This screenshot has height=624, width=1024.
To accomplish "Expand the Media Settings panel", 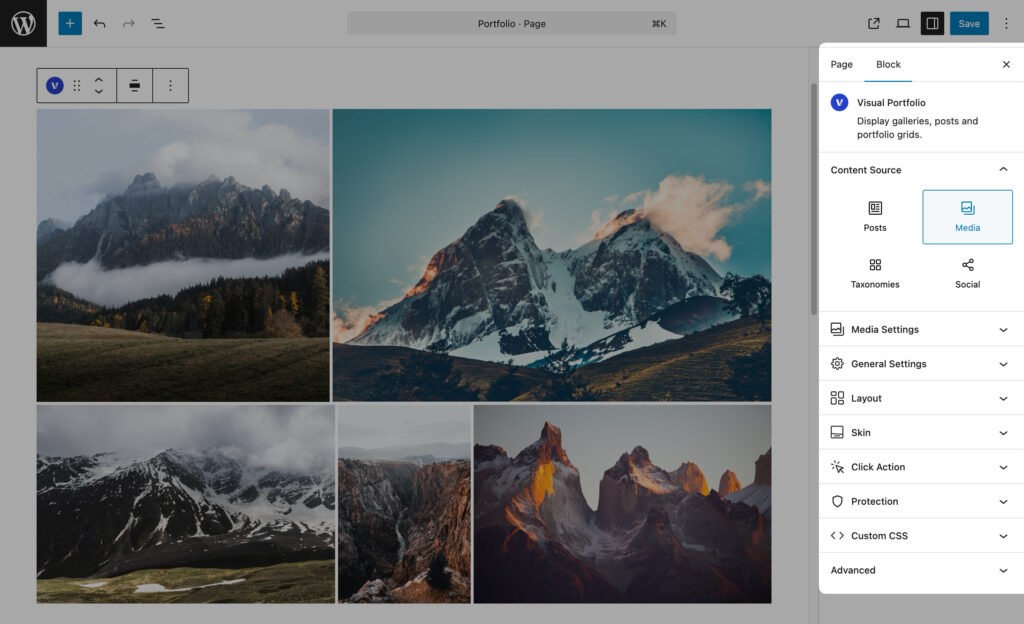I will (920, 329).
